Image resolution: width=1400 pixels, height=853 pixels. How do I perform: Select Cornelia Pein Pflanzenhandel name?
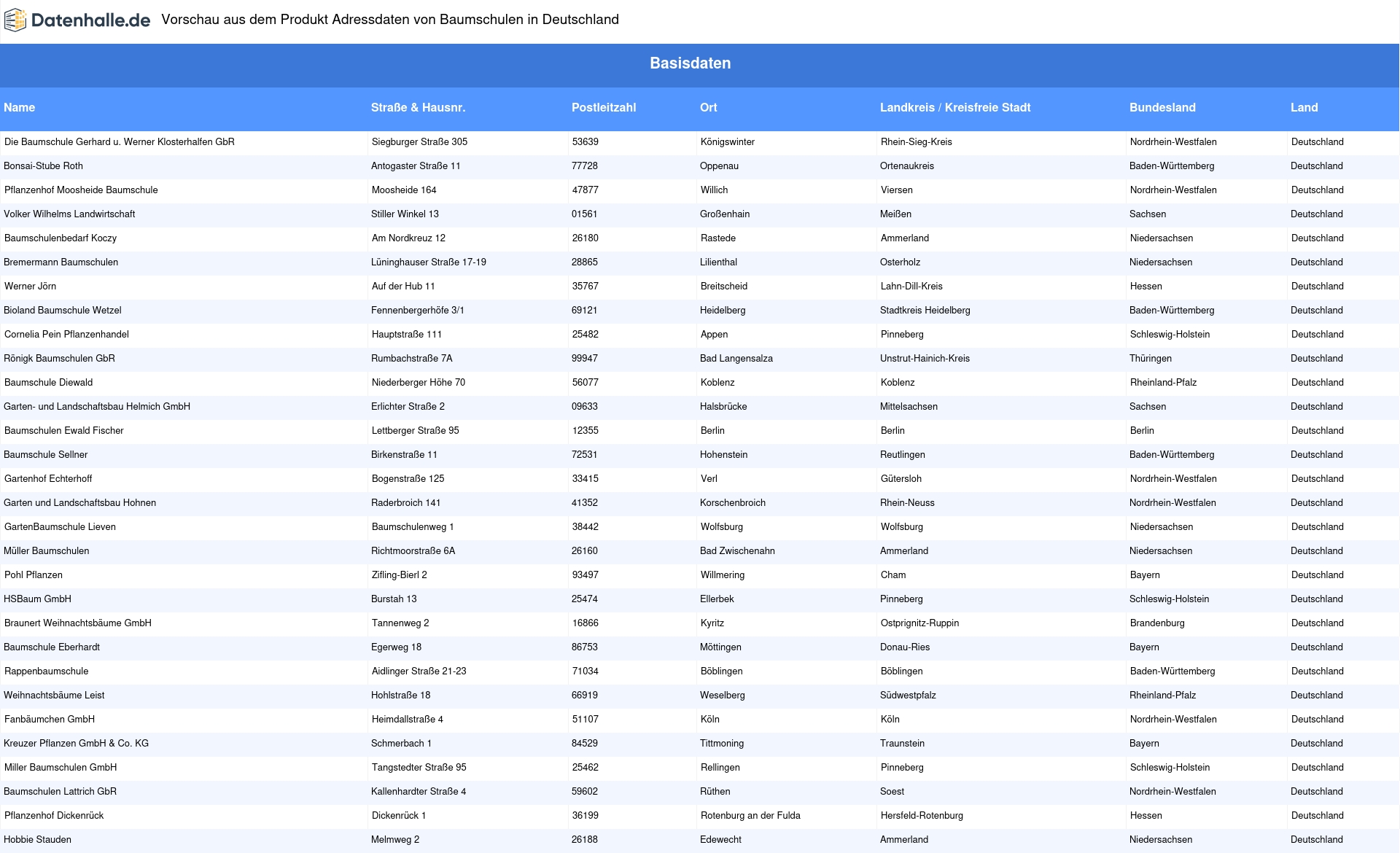66,335
